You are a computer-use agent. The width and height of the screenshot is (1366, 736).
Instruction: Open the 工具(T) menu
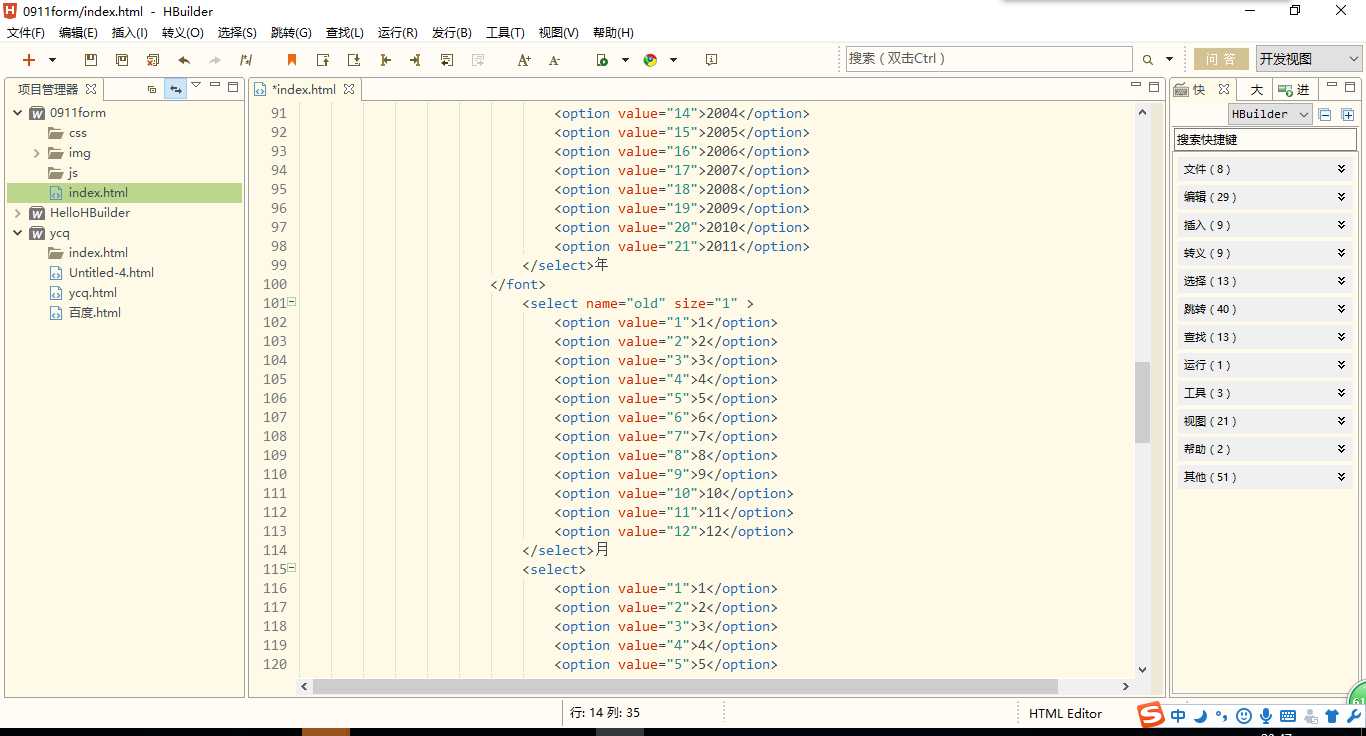coord(505,33)
